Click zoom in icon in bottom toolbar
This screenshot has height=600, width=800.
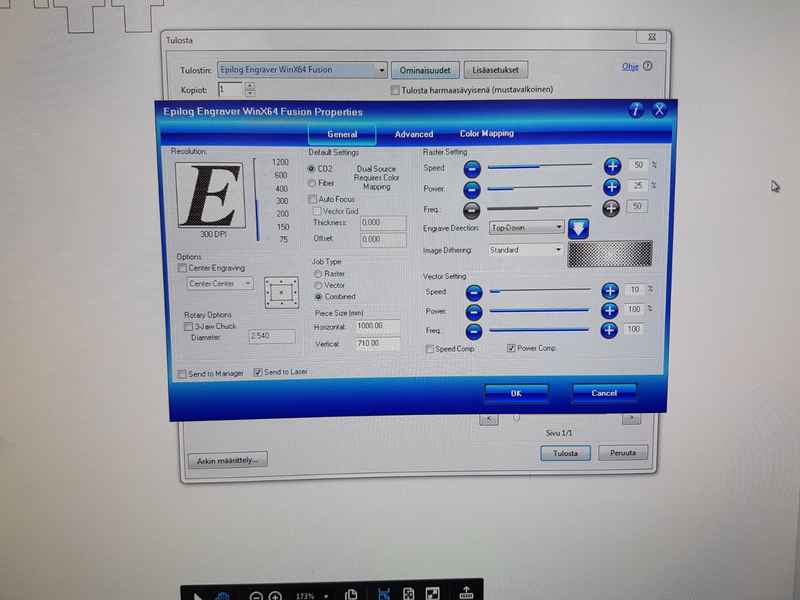(275, 596)
